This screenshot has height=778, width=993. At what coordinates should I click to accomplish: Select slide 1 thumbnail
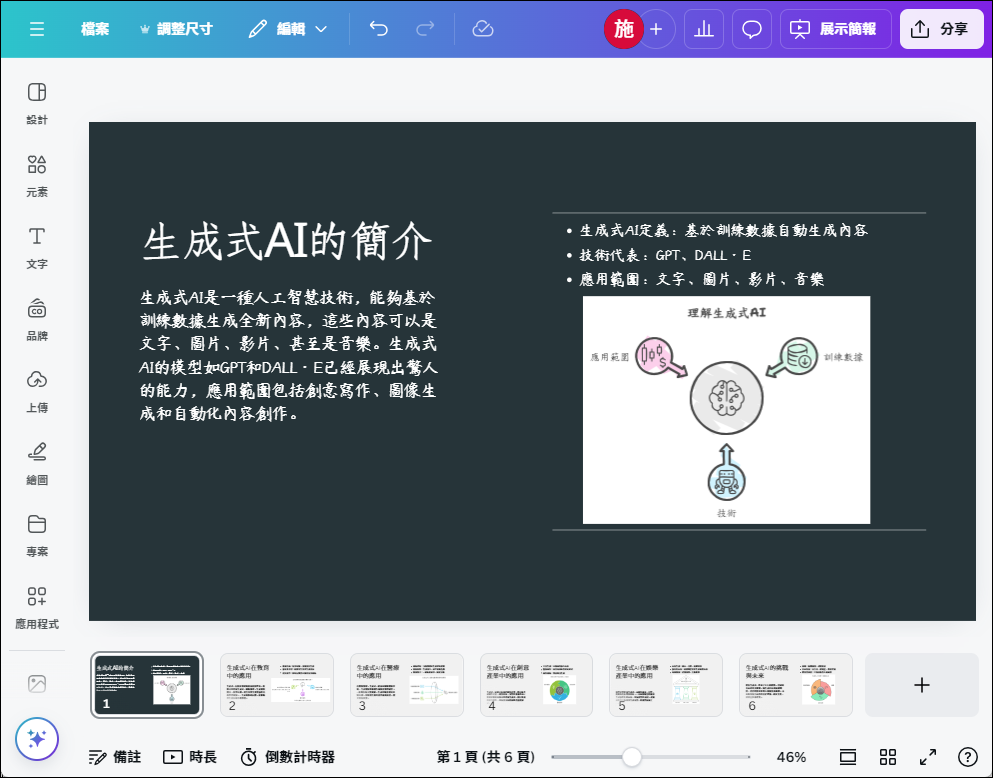(x=147, y=685)
